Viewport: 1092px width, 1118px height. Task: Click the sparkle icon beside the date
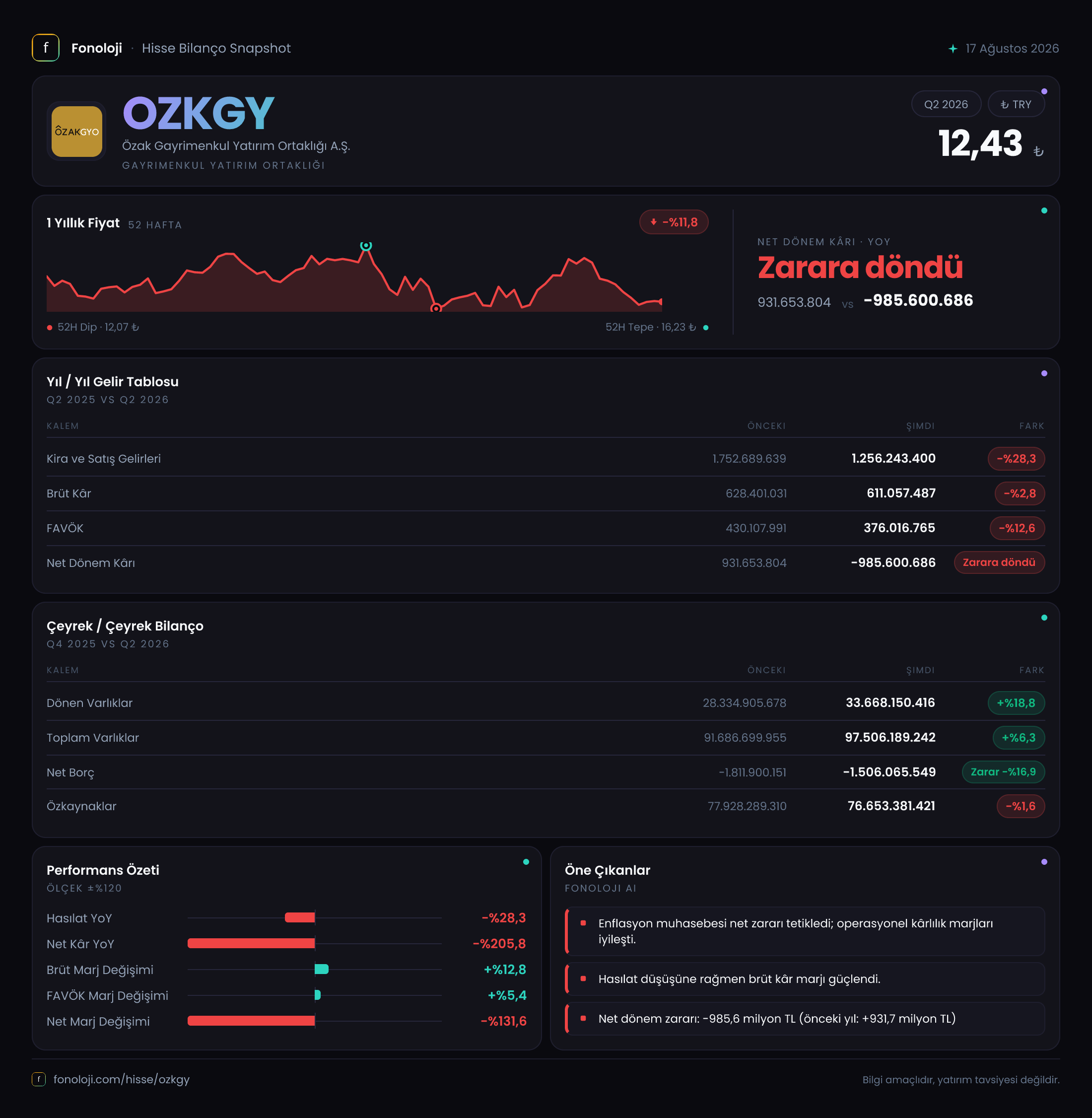(953, 49)
